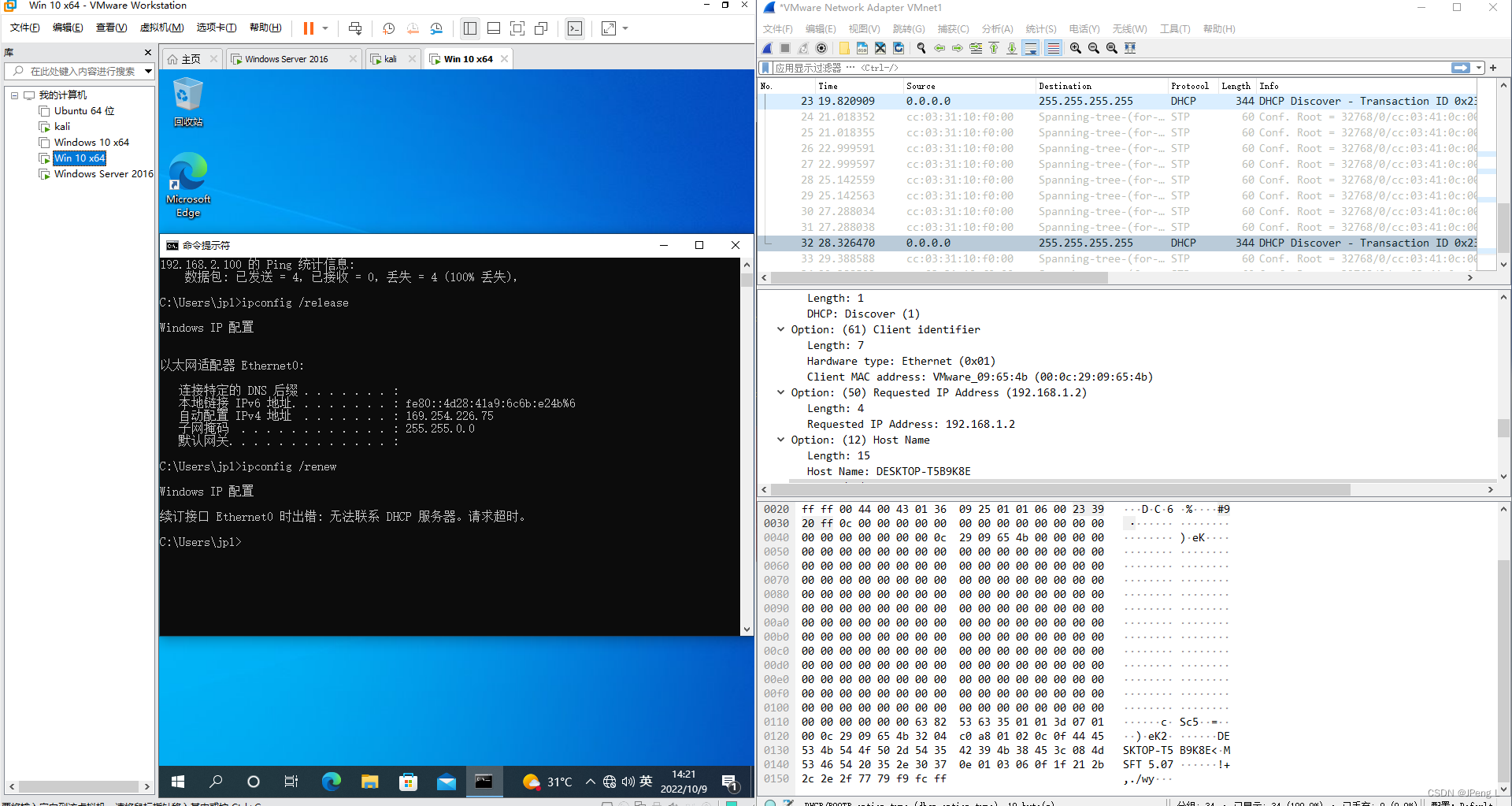Zoom in Wireshark packet text
The image size is (1512, 806).
tap(1076, 48)
